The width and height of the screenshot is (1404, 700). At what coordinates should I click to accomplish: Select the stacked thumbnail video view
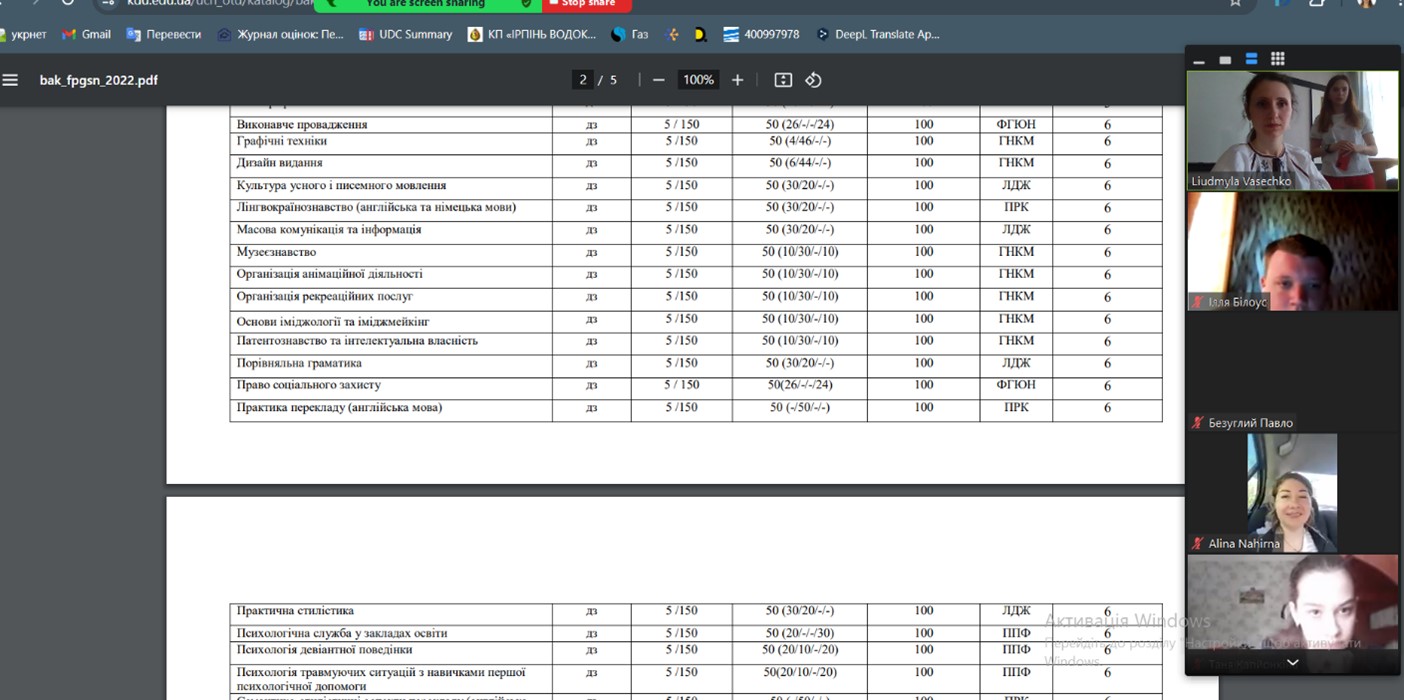1251,60
